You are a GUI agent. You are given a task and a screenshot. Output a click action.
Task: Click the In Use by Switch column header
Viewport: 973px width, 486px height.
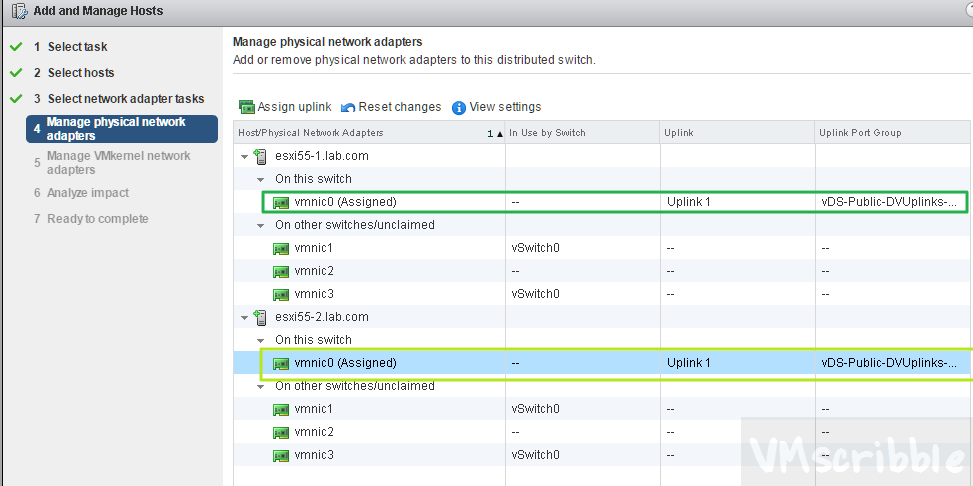pyautogui.click(x=547, y=133)
